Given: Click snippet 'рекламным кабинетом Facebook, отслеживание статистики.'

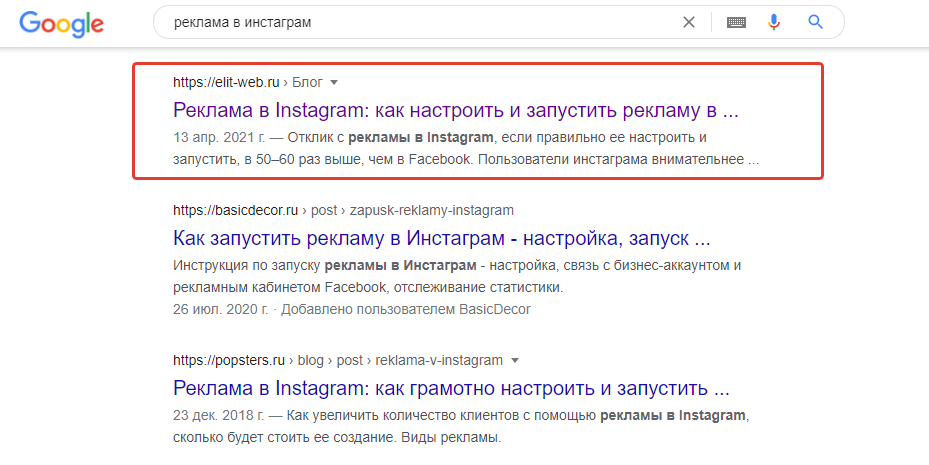Looking at the screenshot, I should tap(368, 287).
